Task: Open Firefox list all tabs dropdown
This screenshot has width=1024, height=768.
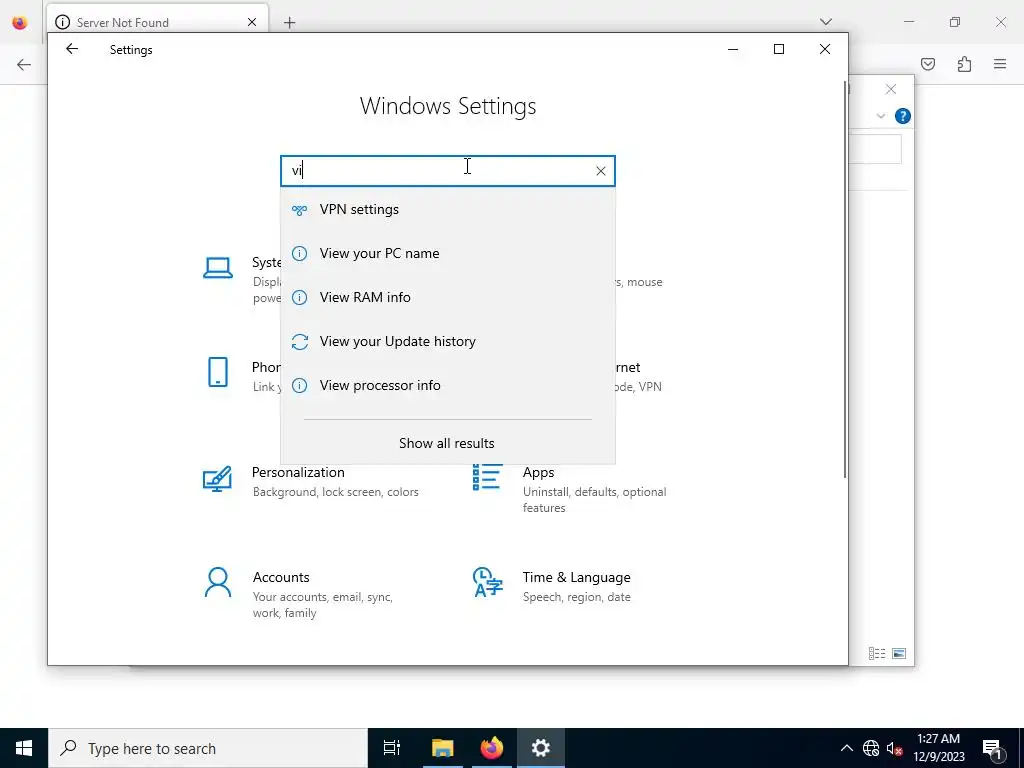Action: 825,22
